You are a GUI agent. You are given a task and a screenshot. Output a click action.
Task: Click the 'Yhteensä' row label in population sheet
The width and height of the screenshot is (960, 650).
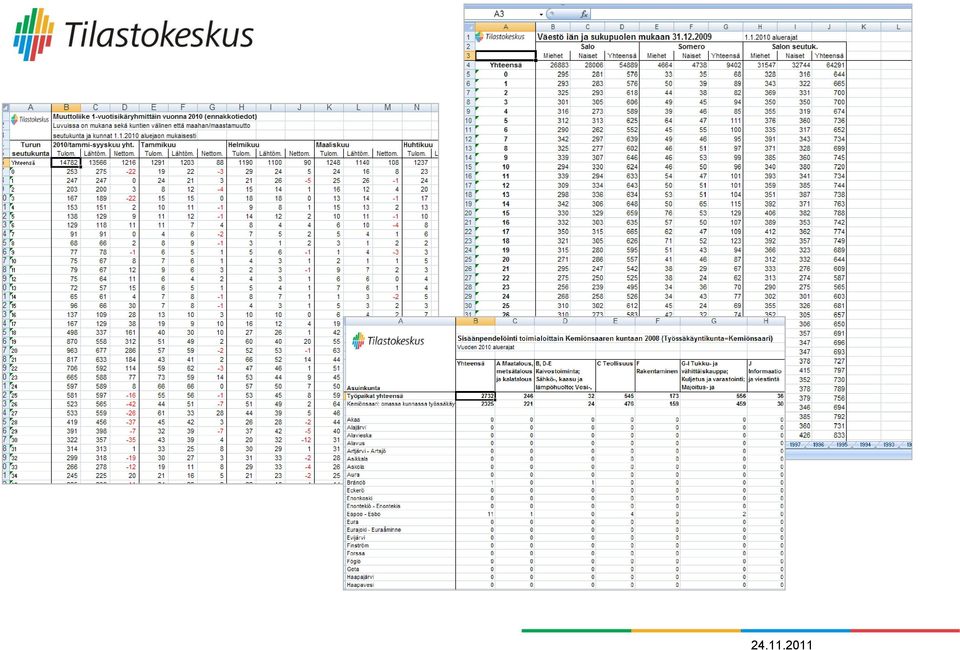pos(506,65)
